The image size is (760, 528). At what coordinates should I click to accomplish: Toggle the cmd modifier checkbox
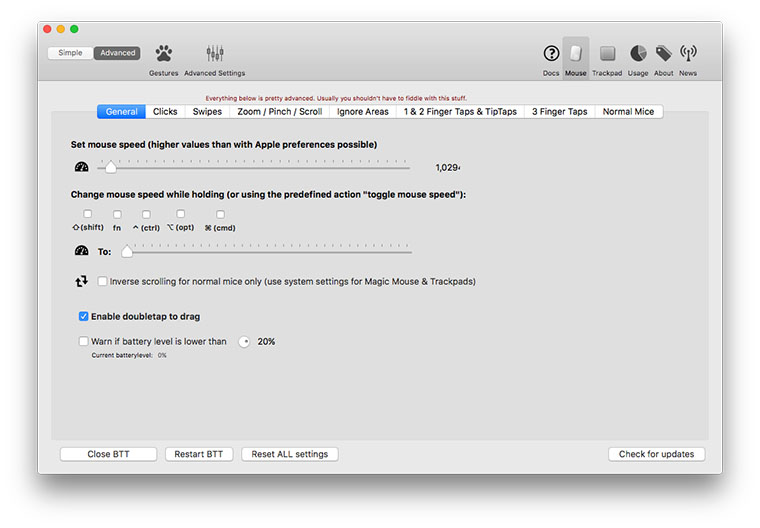pos(221,214)
